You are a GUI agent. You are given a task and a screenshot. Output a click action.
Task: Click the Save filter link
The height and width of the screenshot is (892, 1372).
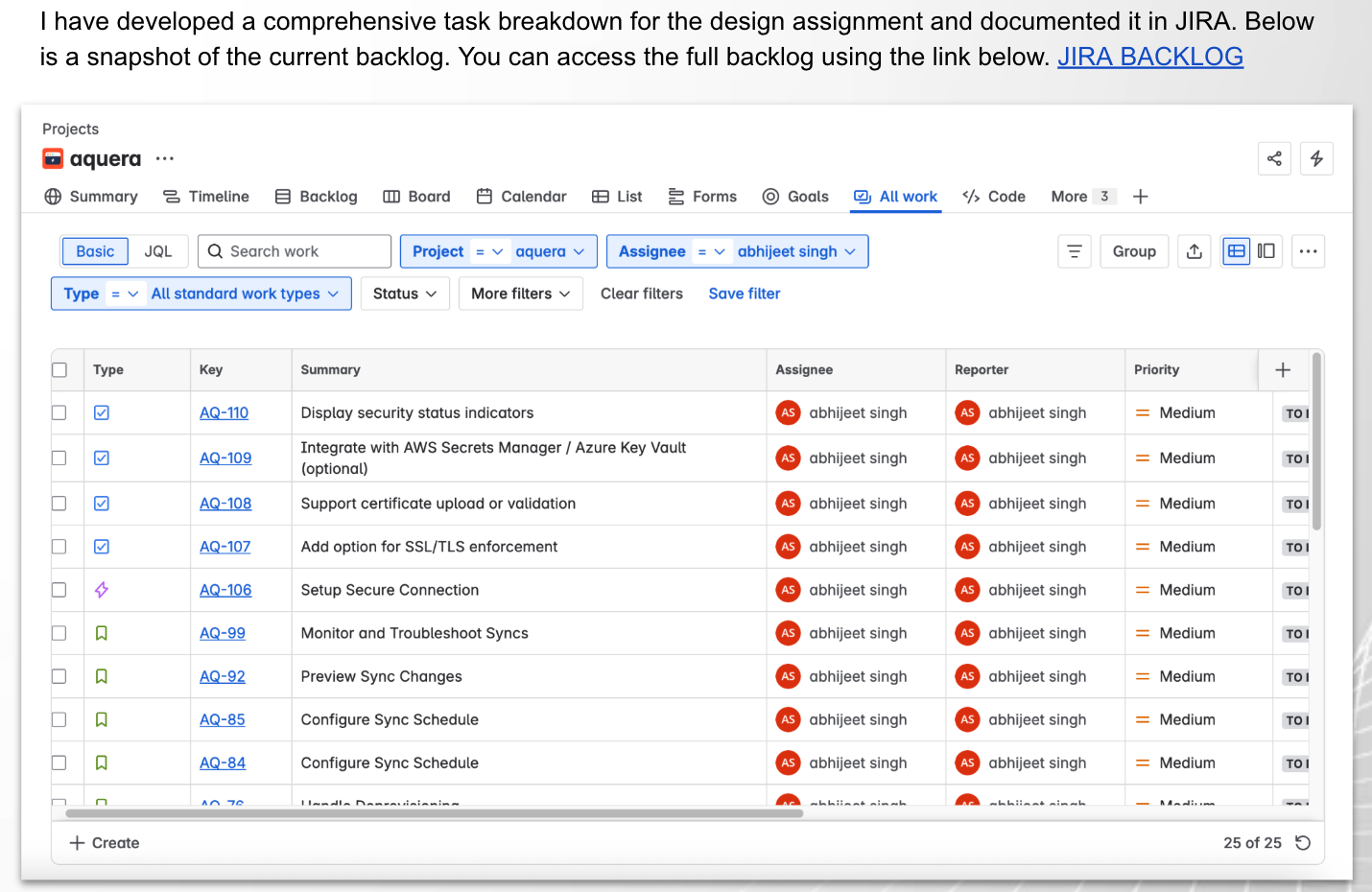pos(744,293)
